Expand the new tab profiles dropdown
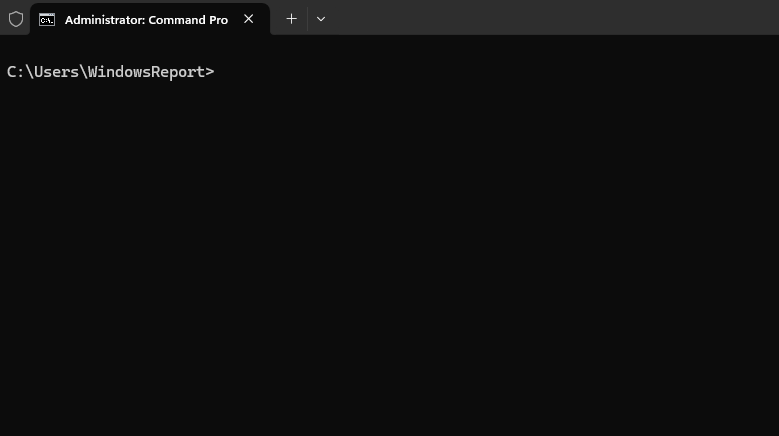Screen dimensions: 779x436 coord(321,19)
